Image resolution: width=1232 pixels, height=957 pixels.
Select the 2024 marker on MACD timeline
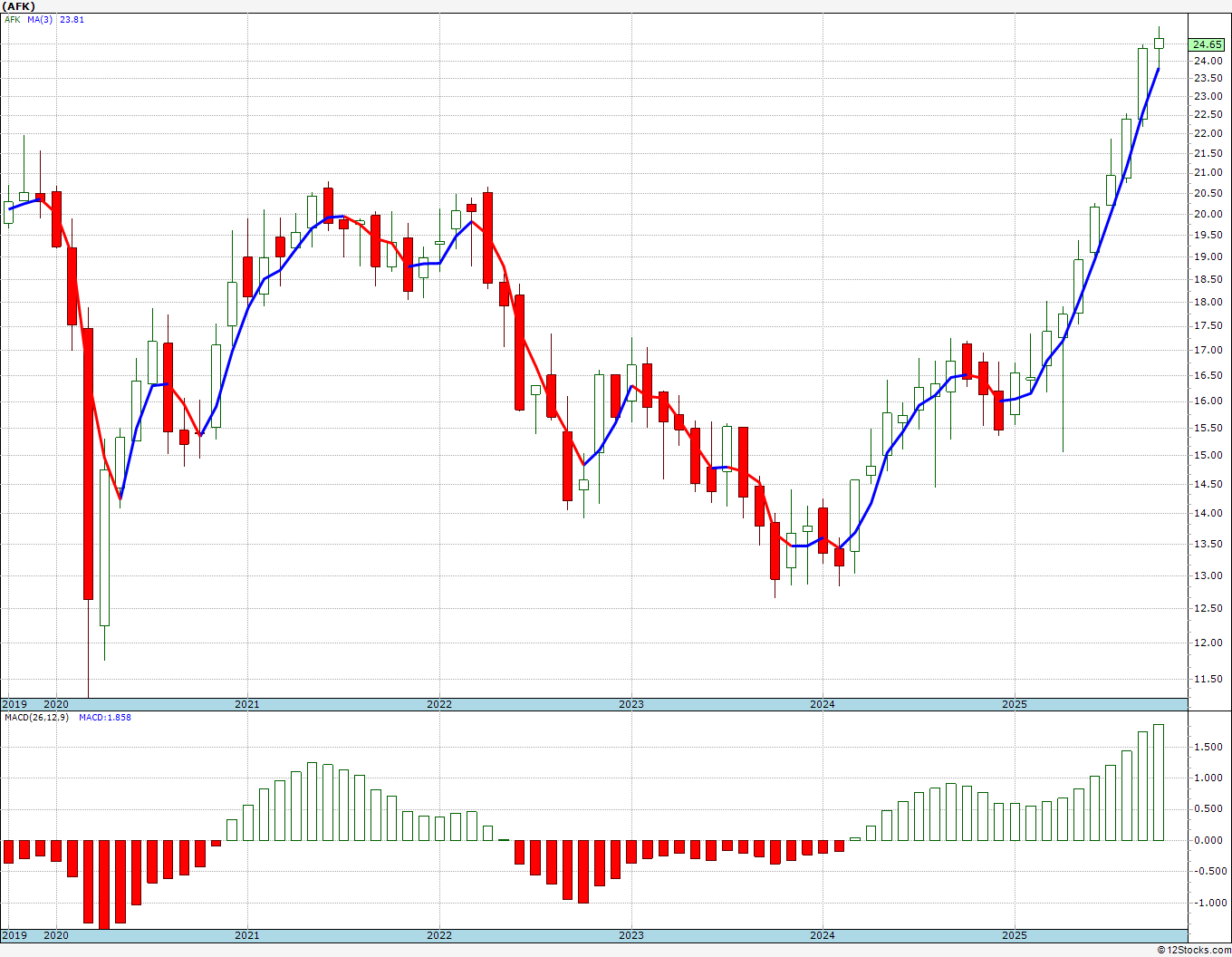pos(823,935)
